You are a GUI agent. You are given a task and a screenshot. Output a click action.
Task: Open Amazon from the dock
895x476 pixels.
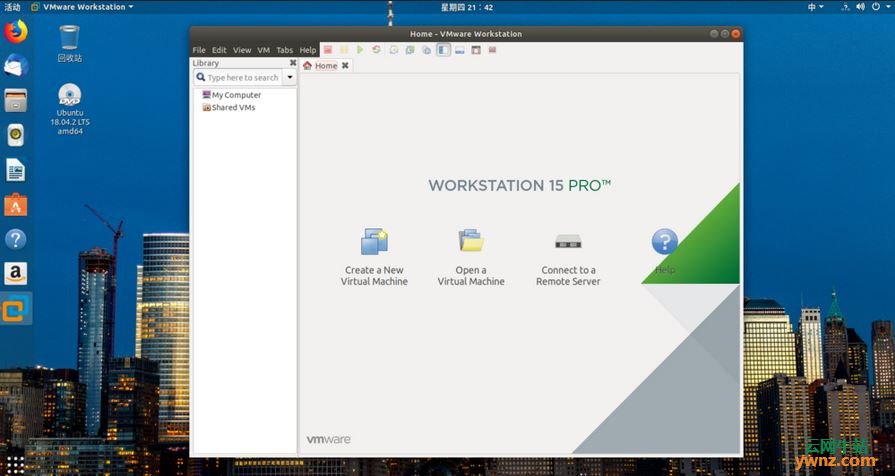[x=16, y=274]
